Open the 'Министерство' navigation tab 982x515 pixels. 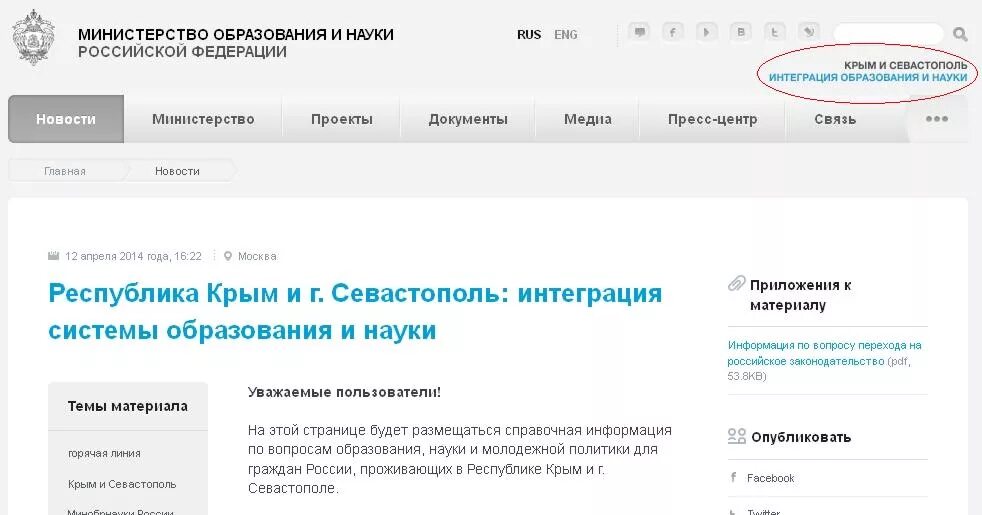point(203,119)
